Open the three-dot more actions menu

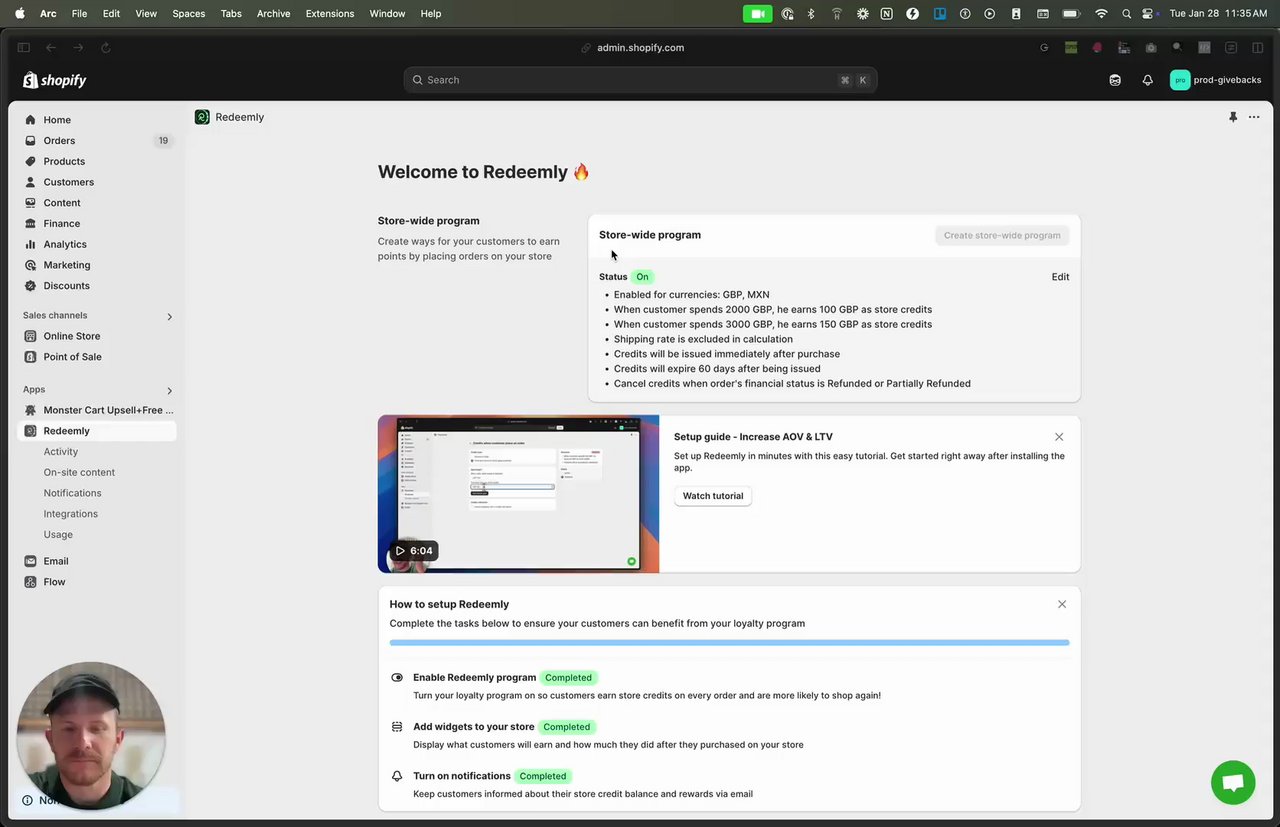click(x=1254, y=117)
